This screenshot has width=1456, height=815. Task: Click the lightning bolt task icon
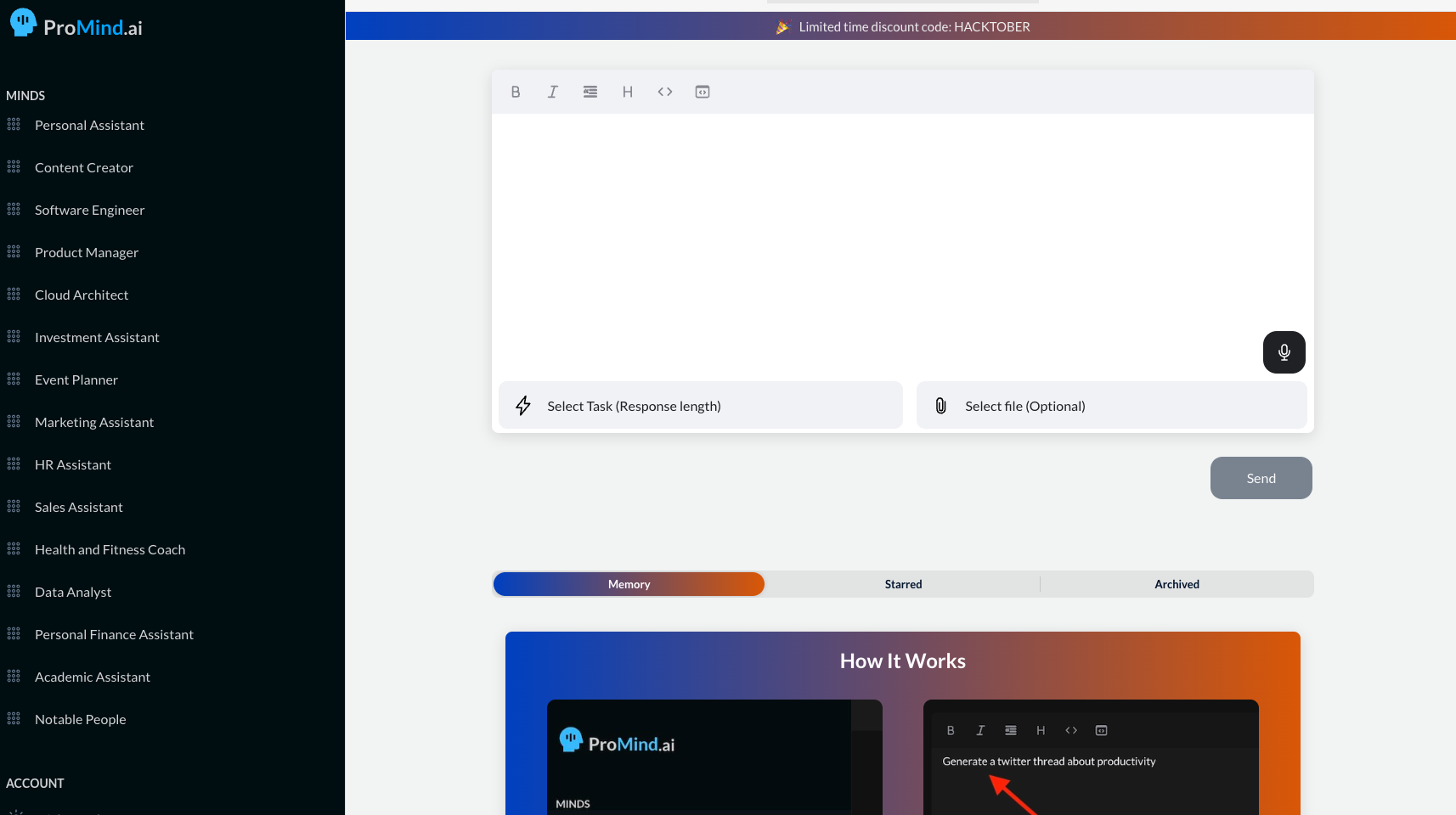523,406
